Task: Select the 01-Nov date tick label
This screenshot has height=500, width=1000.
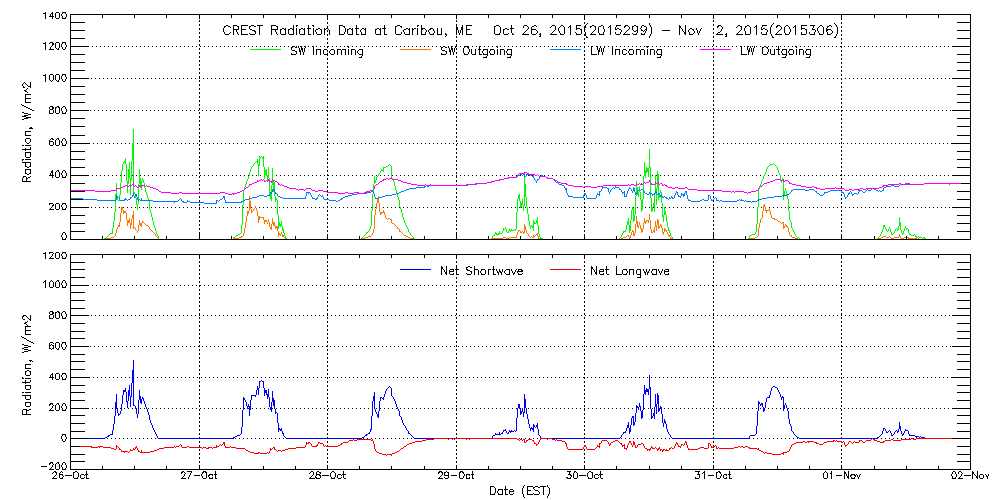Action: [842, 478]
